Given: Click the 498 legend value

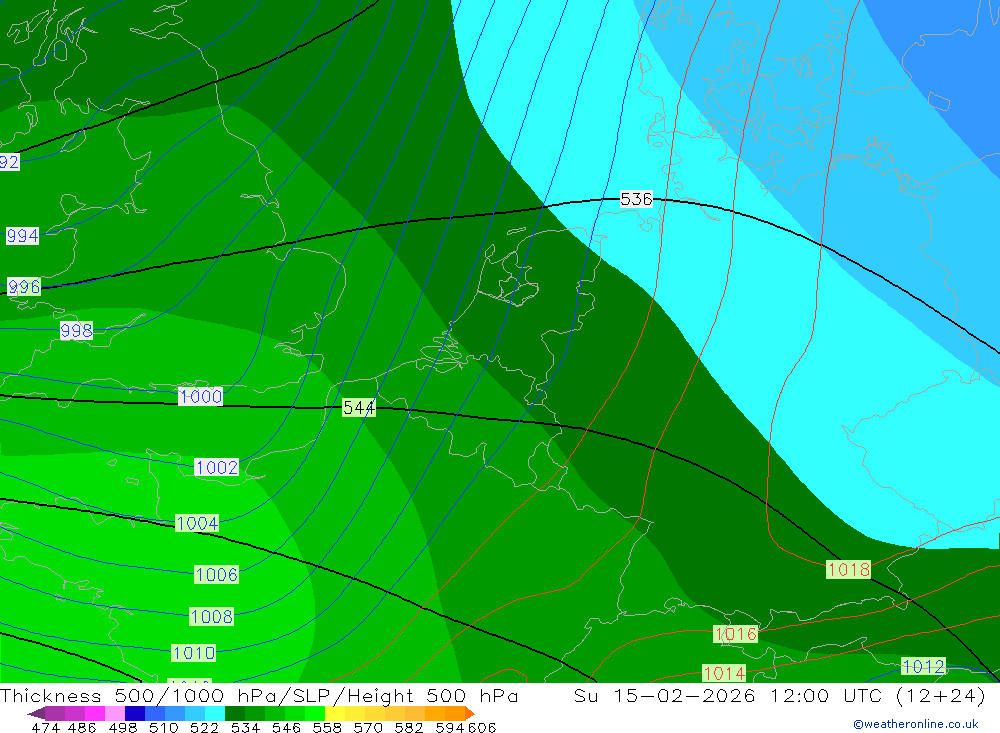Looking at the screenshot, I should 123,727.
